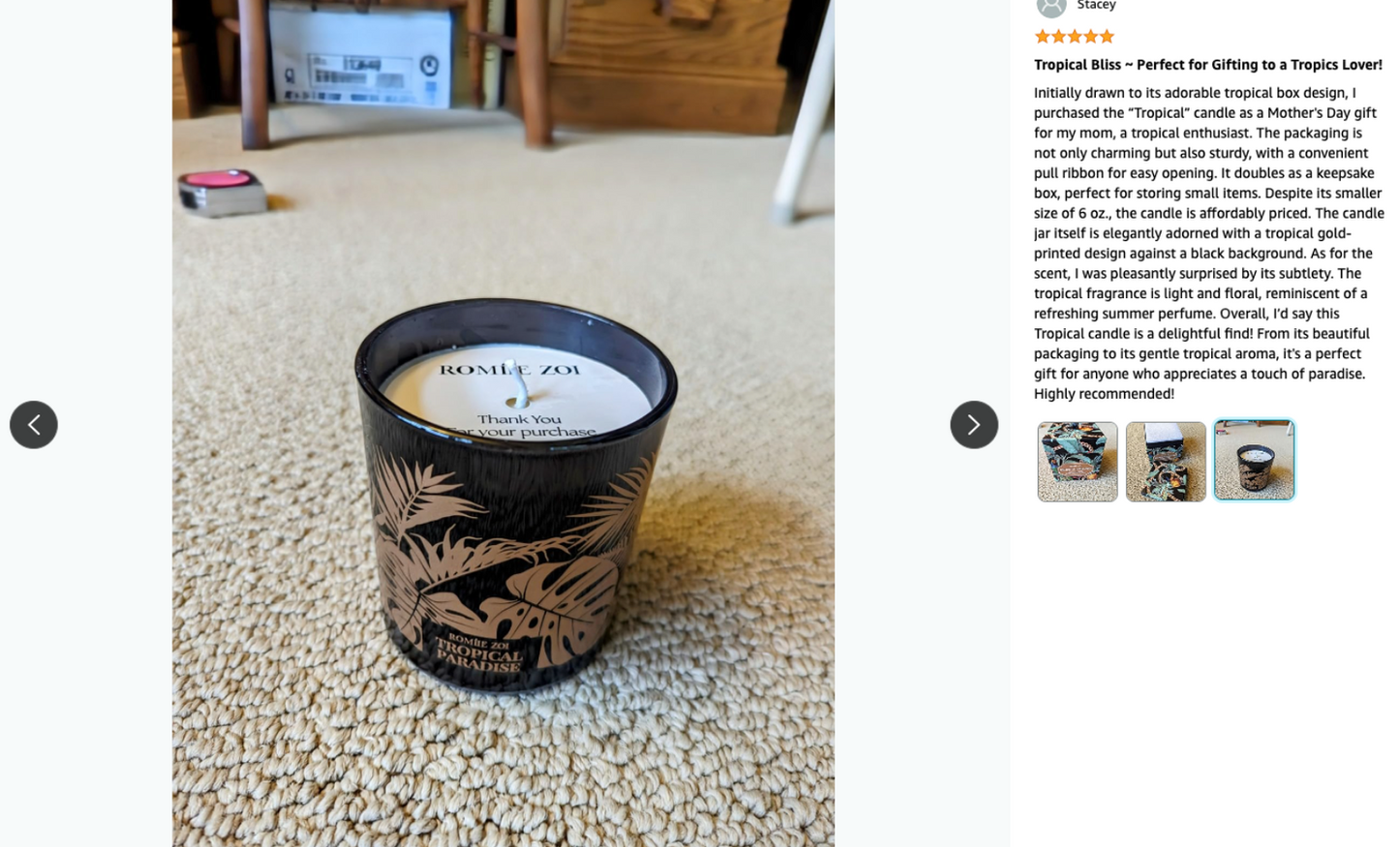This screenshot has width=1400, height=847.
Task: Select the tropical box thumbnail
Action: tap(1078, 462)
